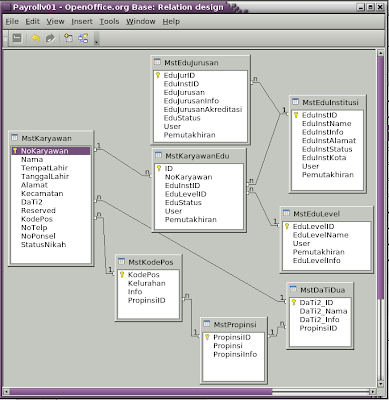Click the MstDaTiDua table icon
Screen dimensions: 389x400
(x=293, y=289)
